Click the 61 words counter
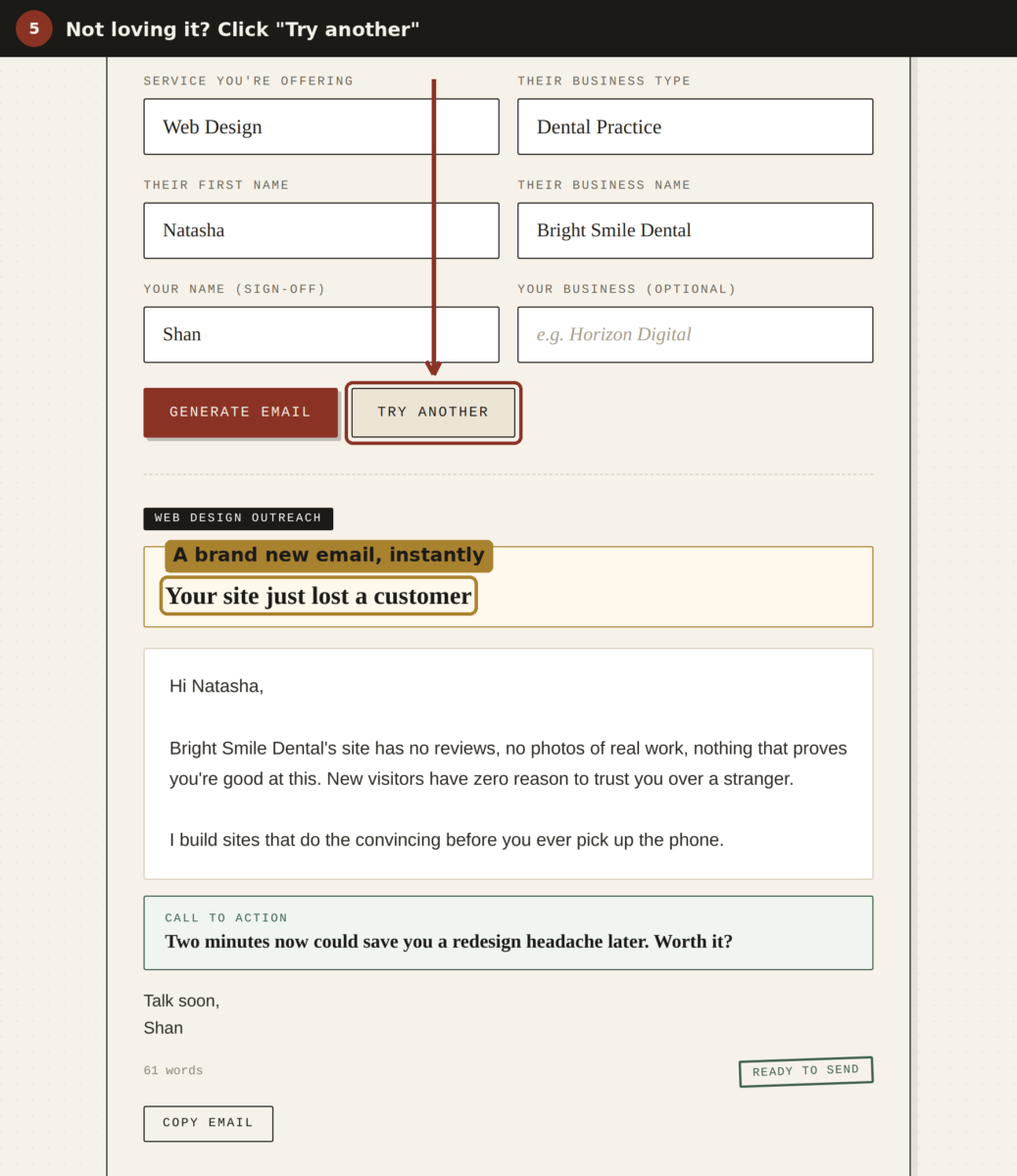1017x1176 pixels. point(173,1070)
